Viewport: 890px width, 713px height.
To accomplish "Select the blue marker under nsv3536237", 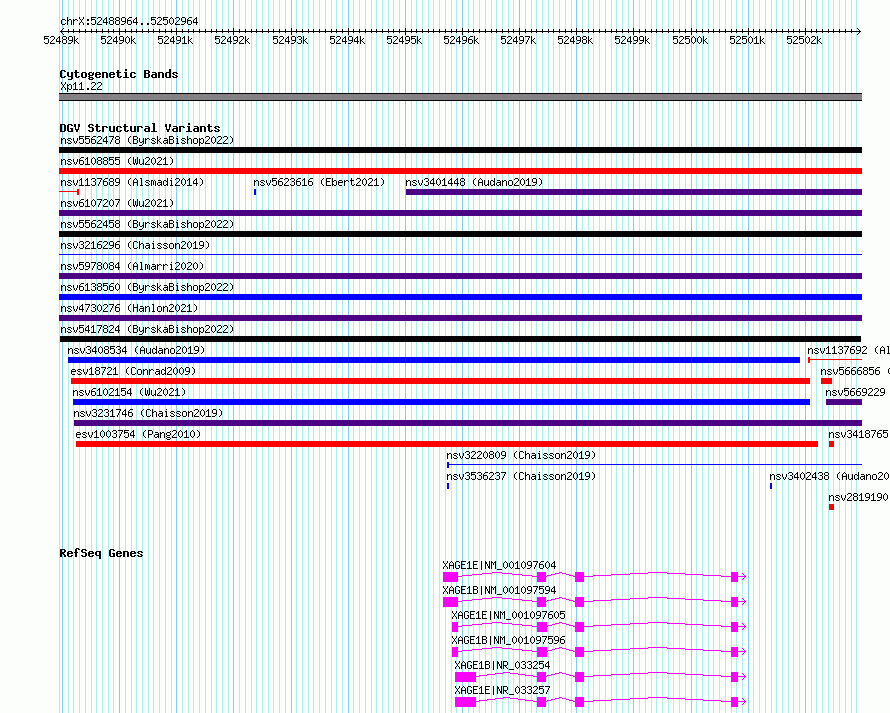I will pos(448,486).
